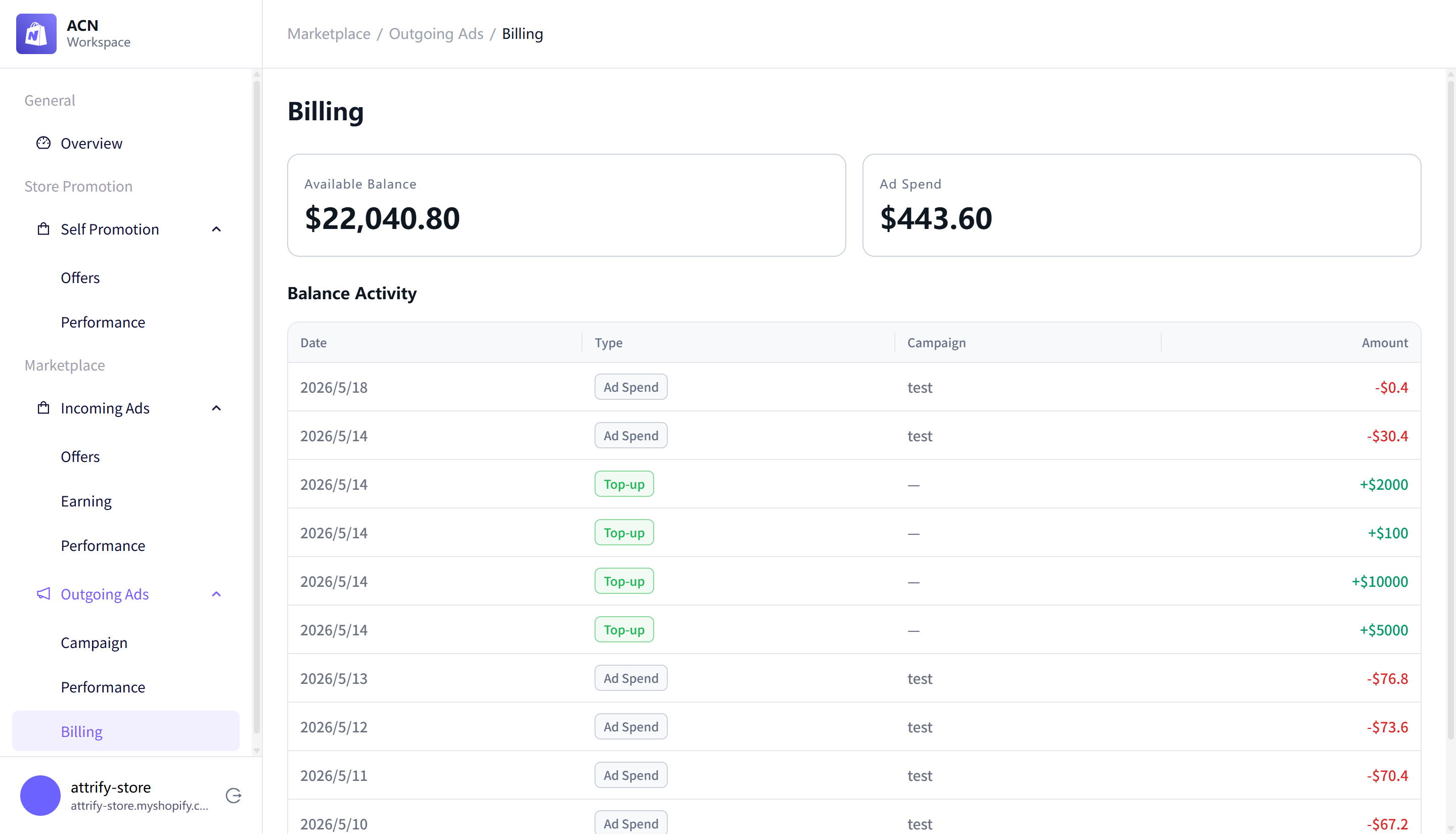Open the Campaign page
The image size is (1456, 834).
tap(94, 642)
